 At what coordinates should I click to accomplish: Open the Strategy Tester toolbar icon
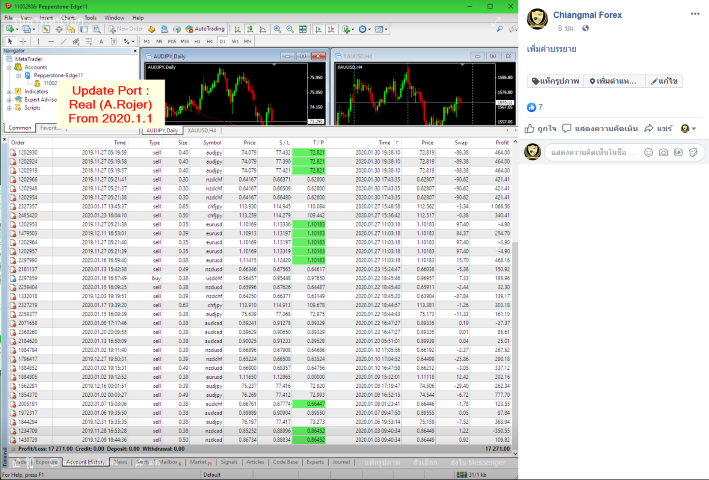[x=96, y=29]
